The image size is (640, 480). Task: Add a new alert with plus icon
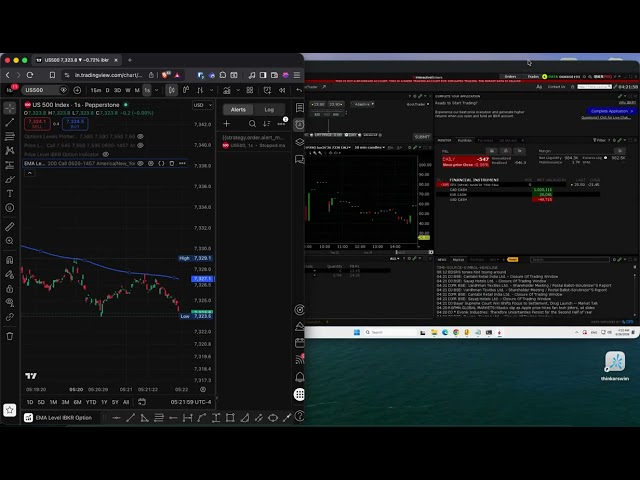[x=227, y=124]
